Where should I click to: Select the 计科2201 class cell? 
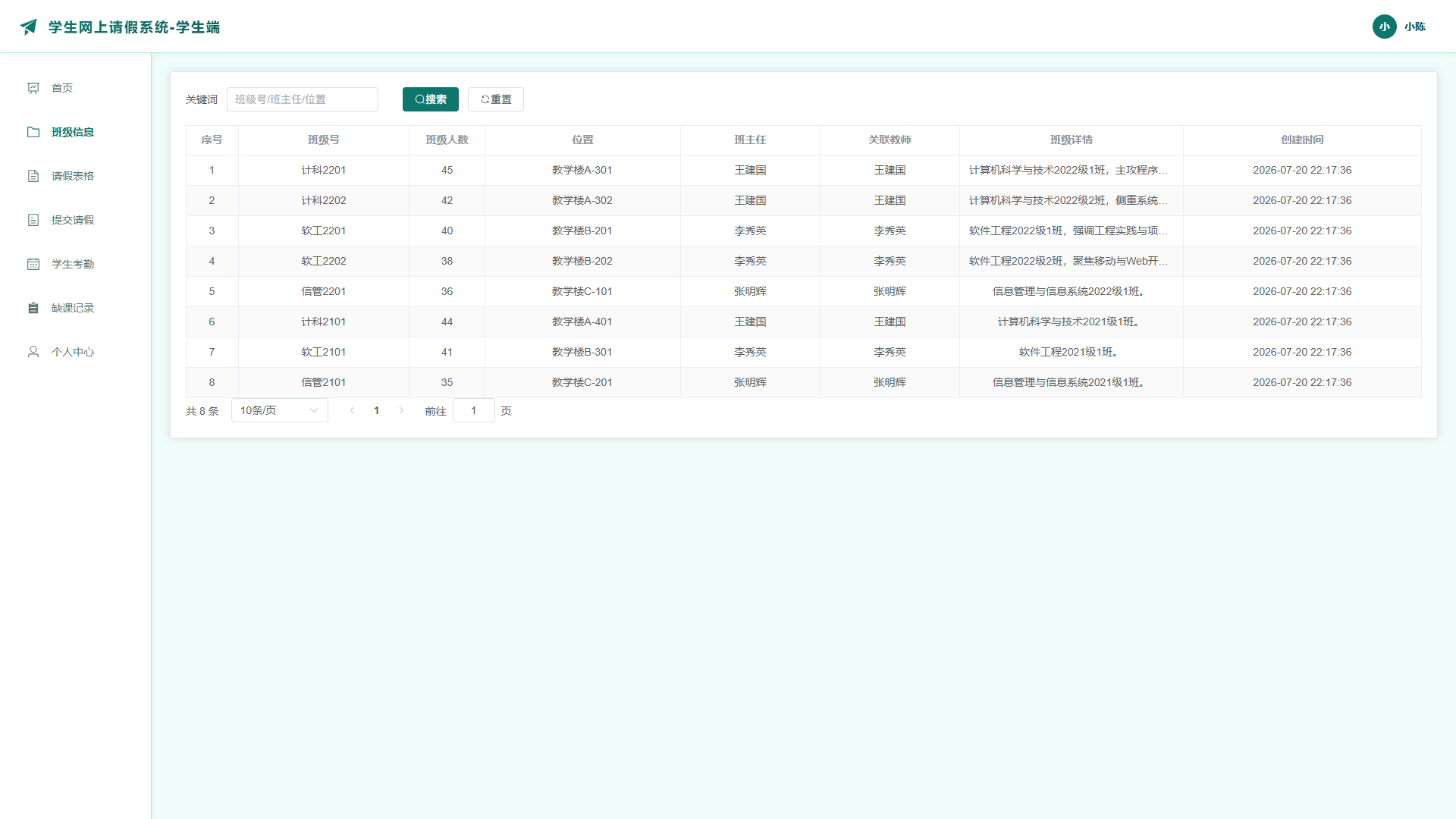[324, 170]
